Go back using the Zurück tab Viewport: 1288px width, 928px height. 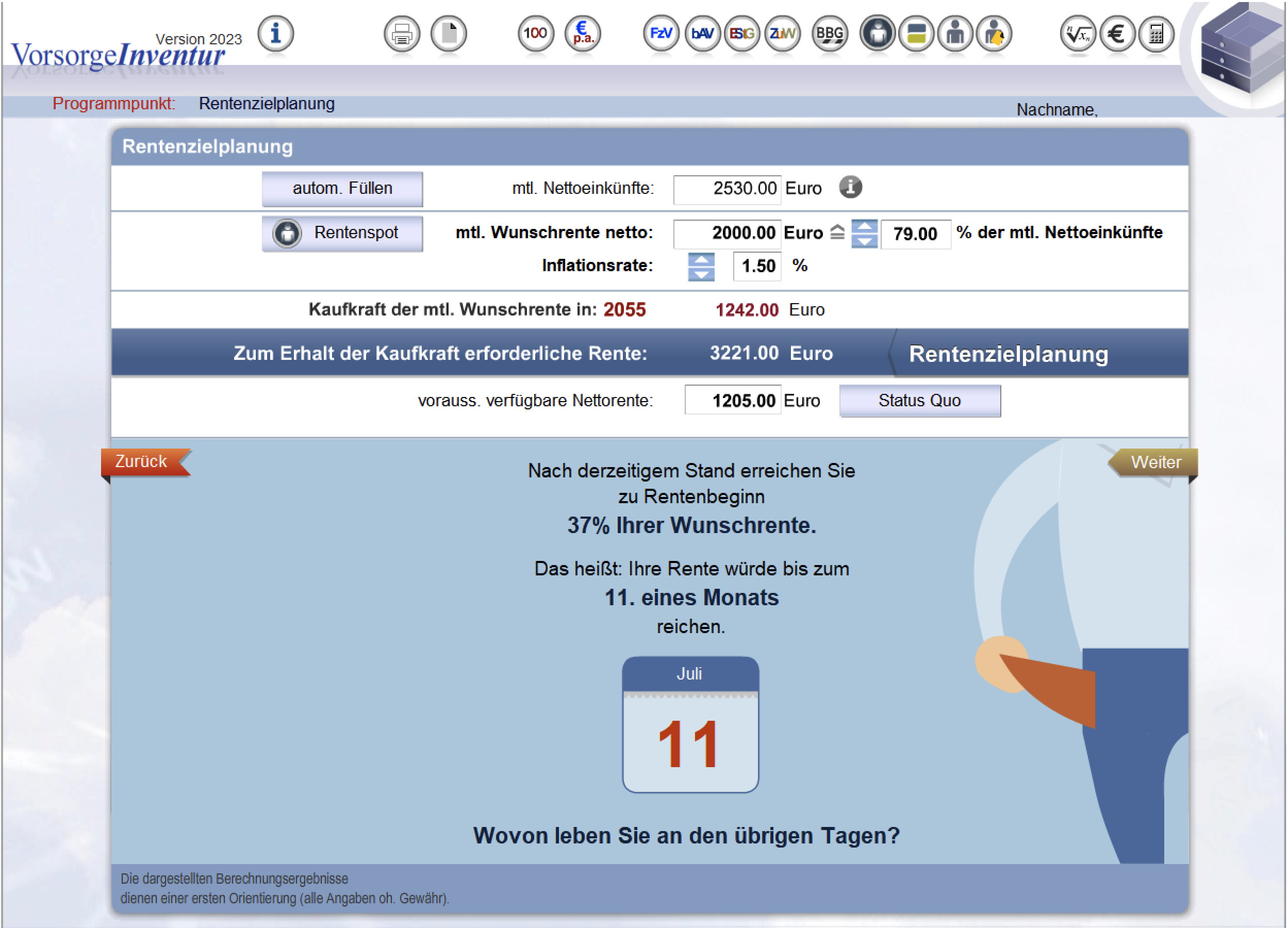click(x=142, y=461)
